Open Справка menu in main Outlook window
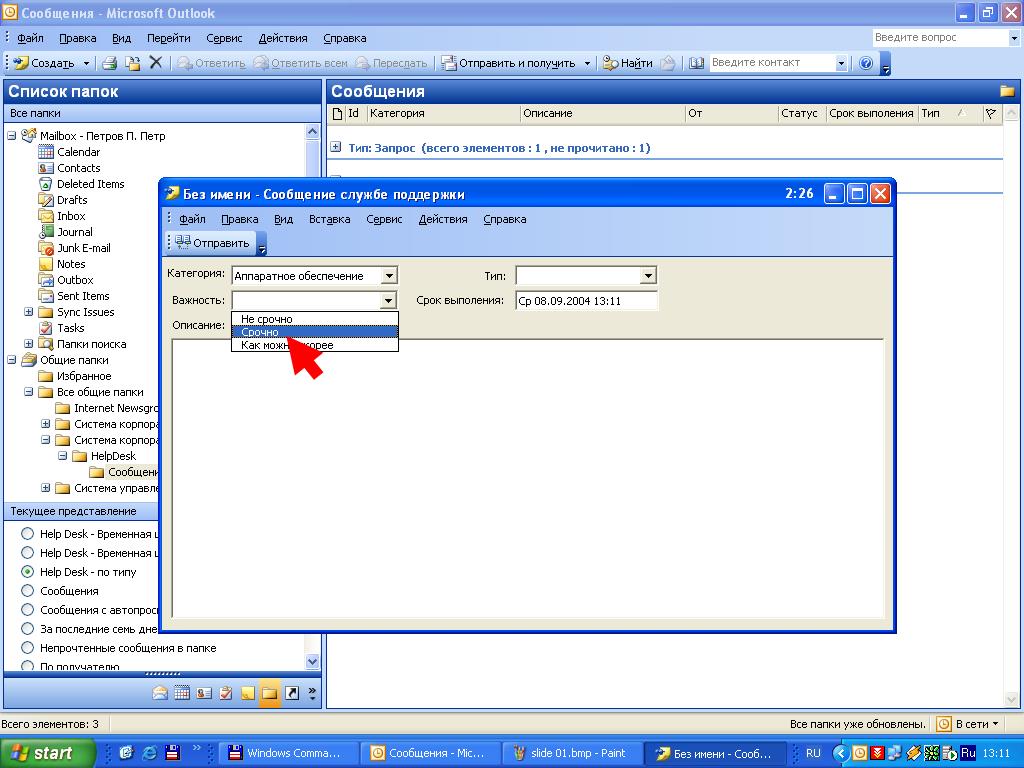This screenshot has width=1024, height=768. click(x=344, y=38)
